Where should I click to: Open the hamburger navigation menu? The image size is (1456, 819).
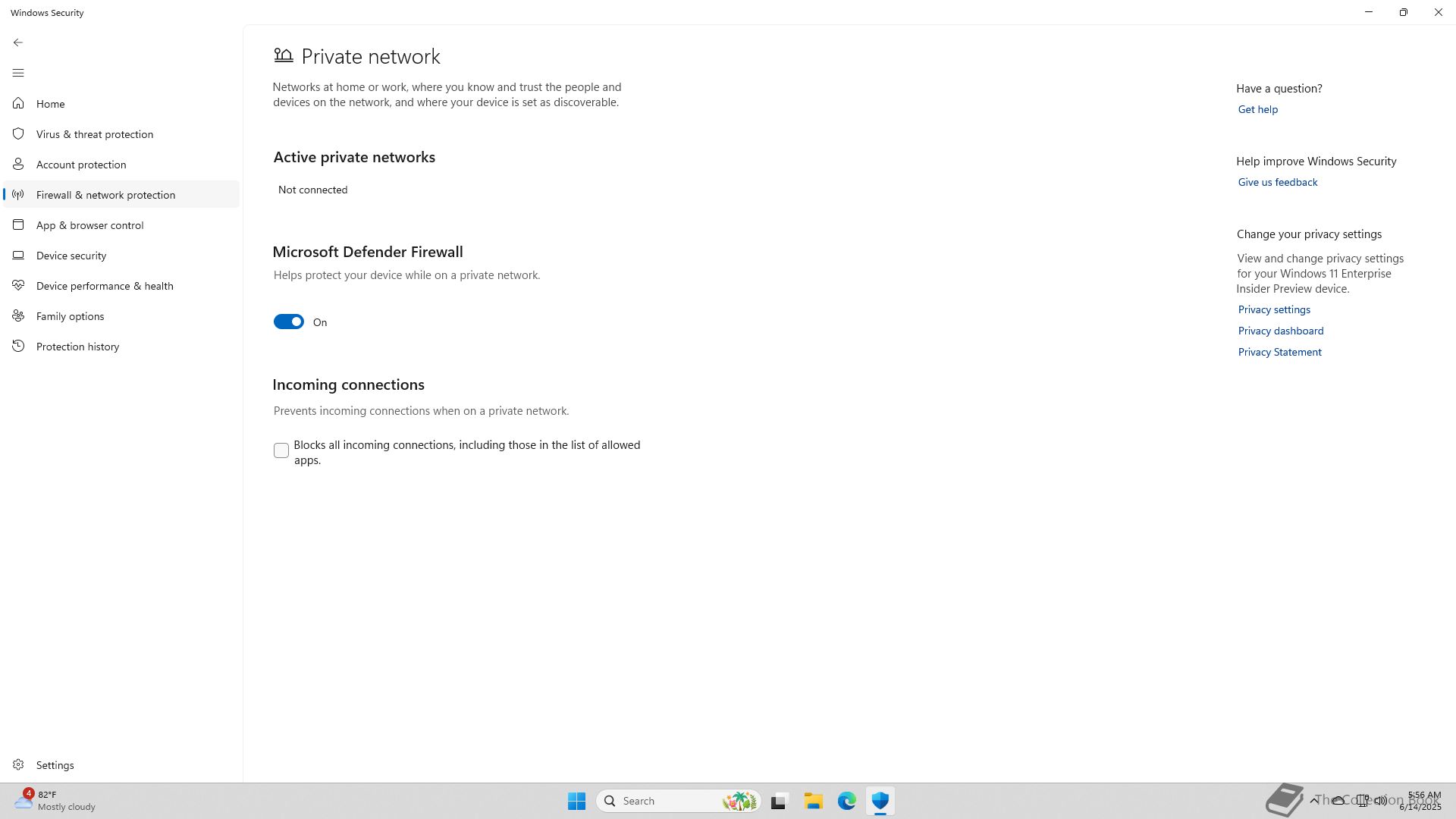pos(18,73)
